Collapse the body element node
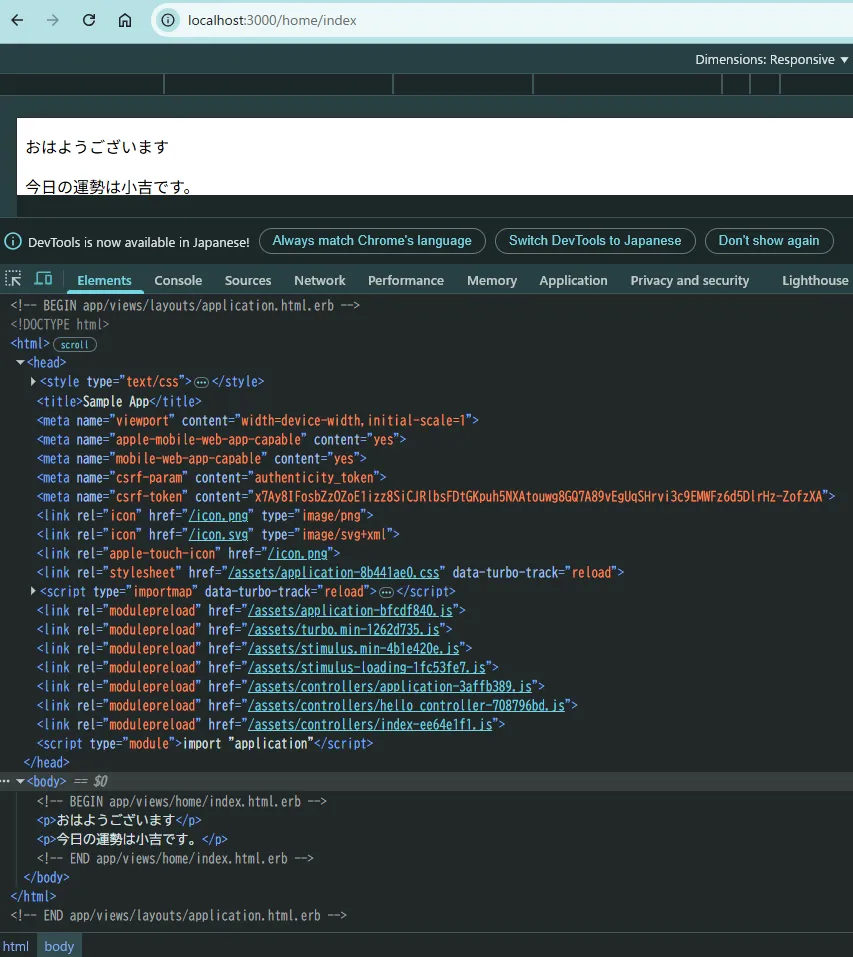This screenshot has height=957, width=853. [x=20, y=781]
